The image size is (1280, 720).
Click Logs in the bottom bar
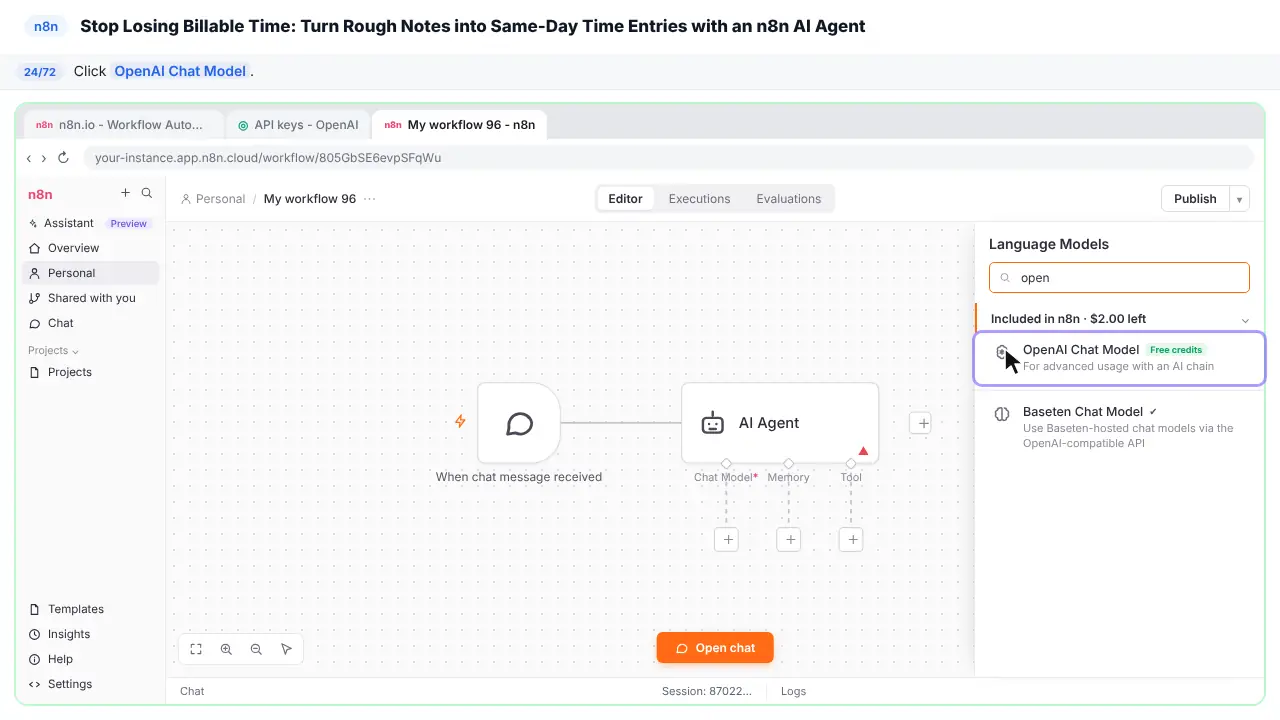(793, 691)
